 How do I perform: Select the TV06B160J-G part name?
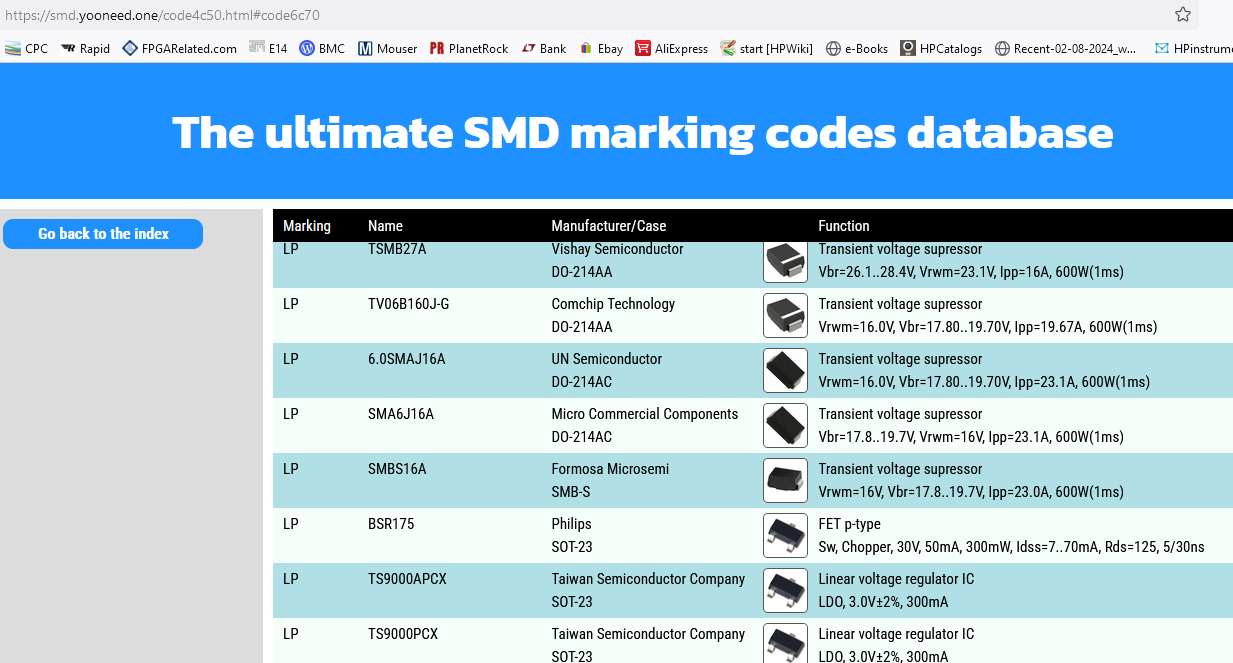[408, 304]
